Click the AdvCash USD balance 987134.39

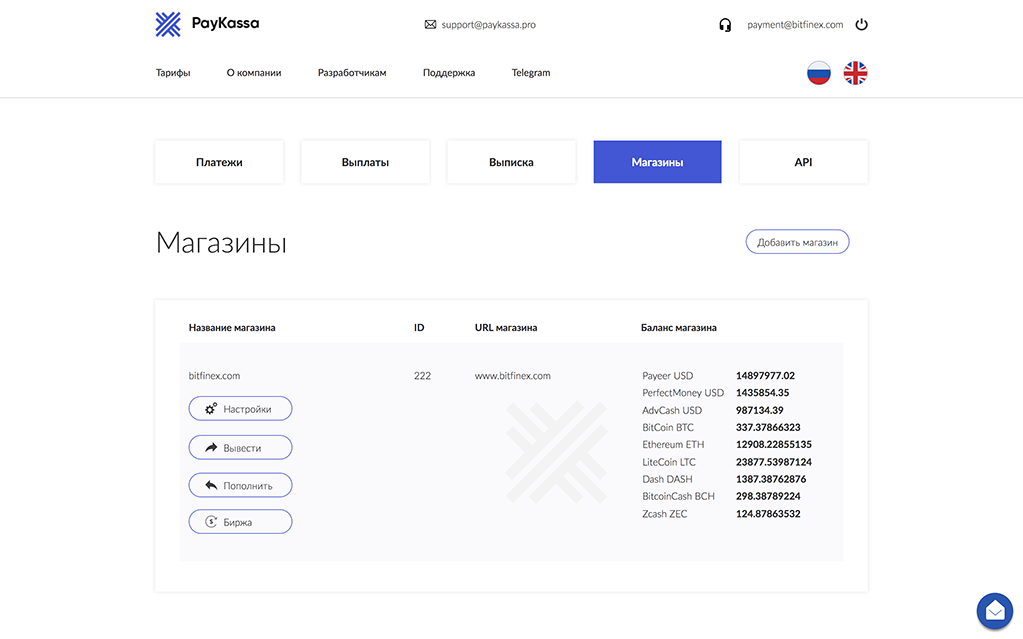click(x=759, y=411)
